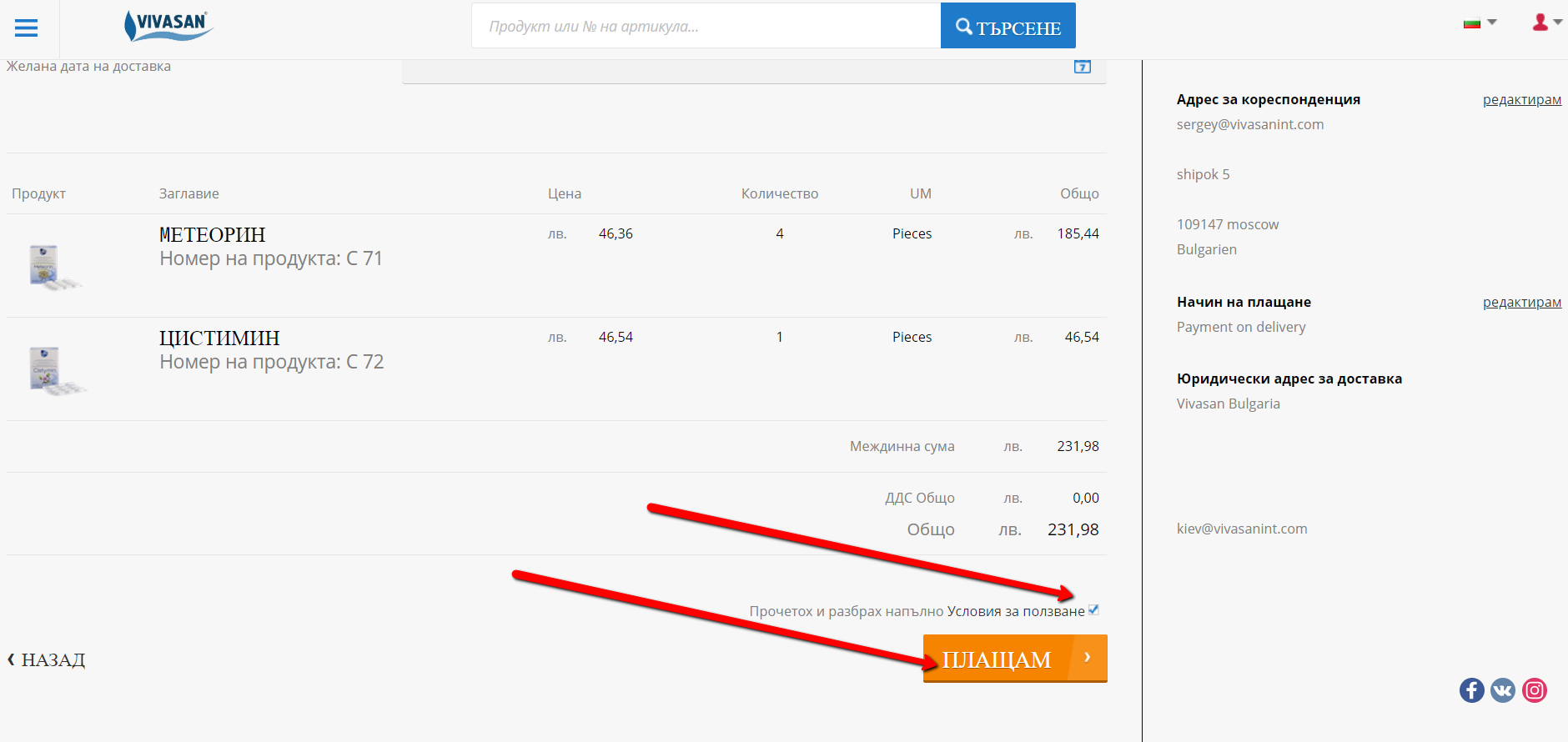Viewport: 1568px width, 742px height.
Task: Edit the correspondence address
Action: pos(1521,100)
